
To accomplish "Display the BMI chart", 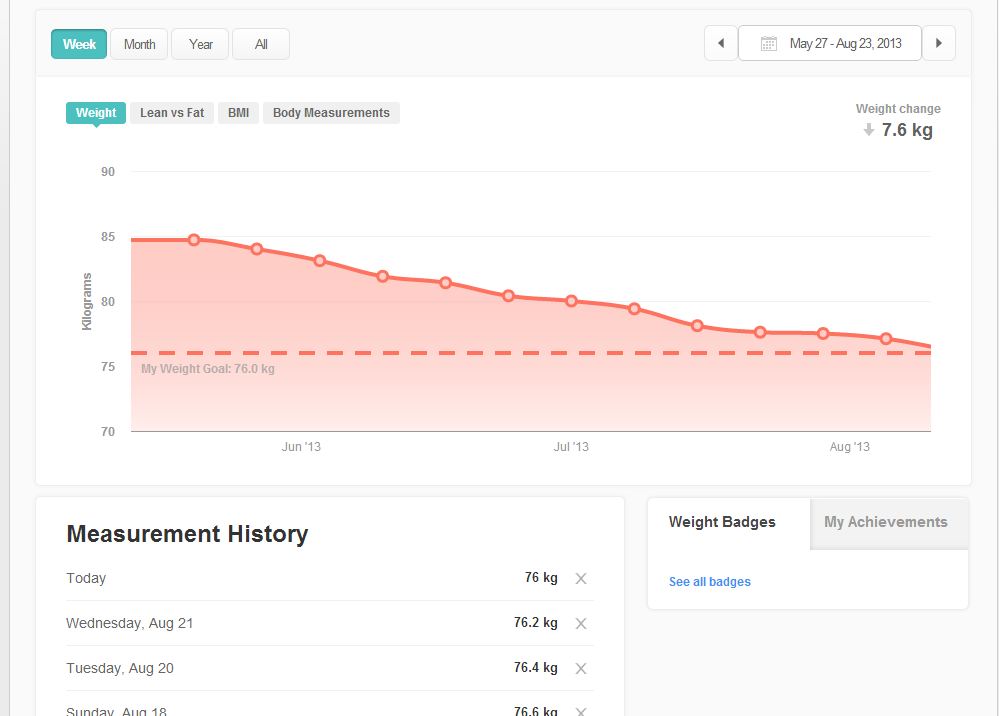I will click(x=239, y=113).
